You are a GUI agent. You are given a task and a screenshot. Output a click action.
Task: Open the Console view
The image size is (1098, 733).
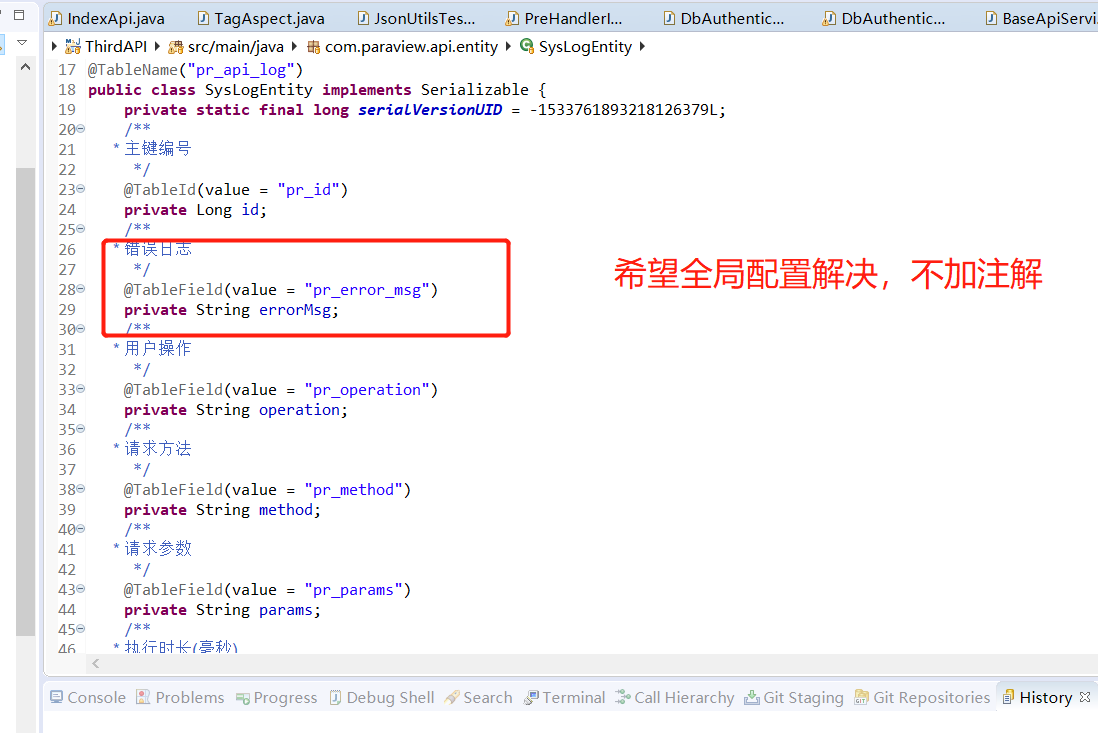pyautogui.click(x=88, y=697)
